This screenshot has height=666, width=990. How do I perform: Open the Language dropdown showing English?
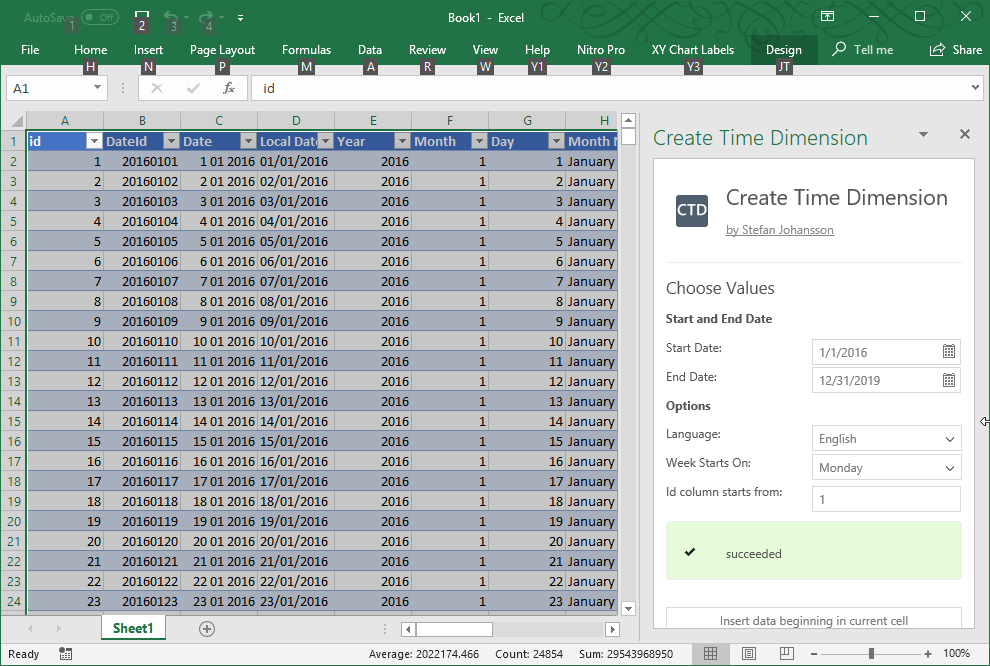(x=886, y=438)
